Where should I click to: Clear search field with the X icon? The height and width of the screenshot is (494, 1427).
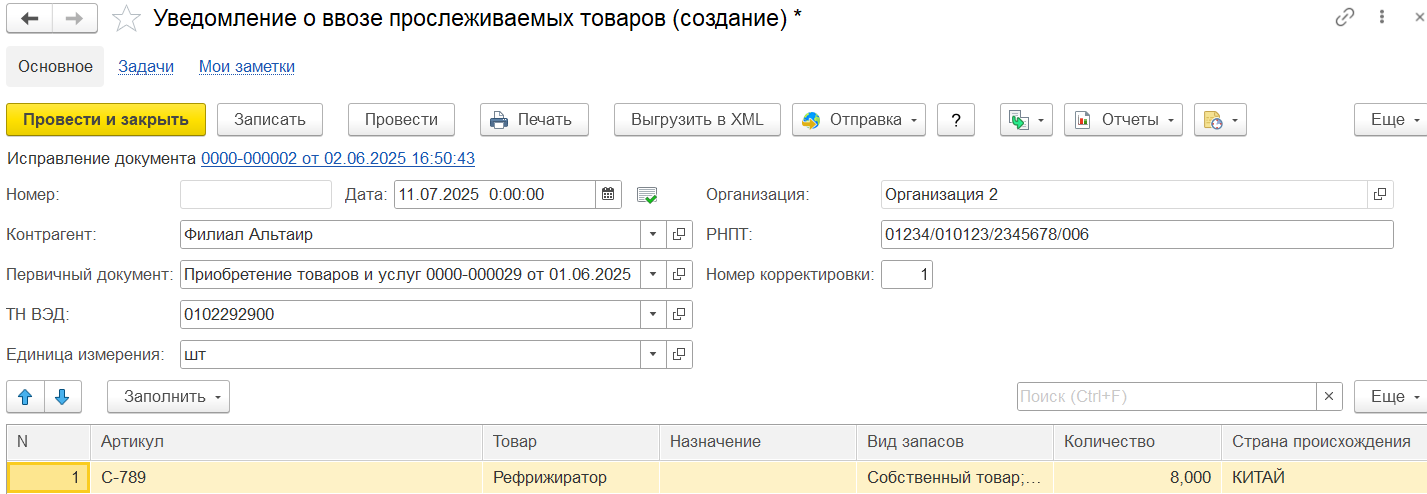1328,397
